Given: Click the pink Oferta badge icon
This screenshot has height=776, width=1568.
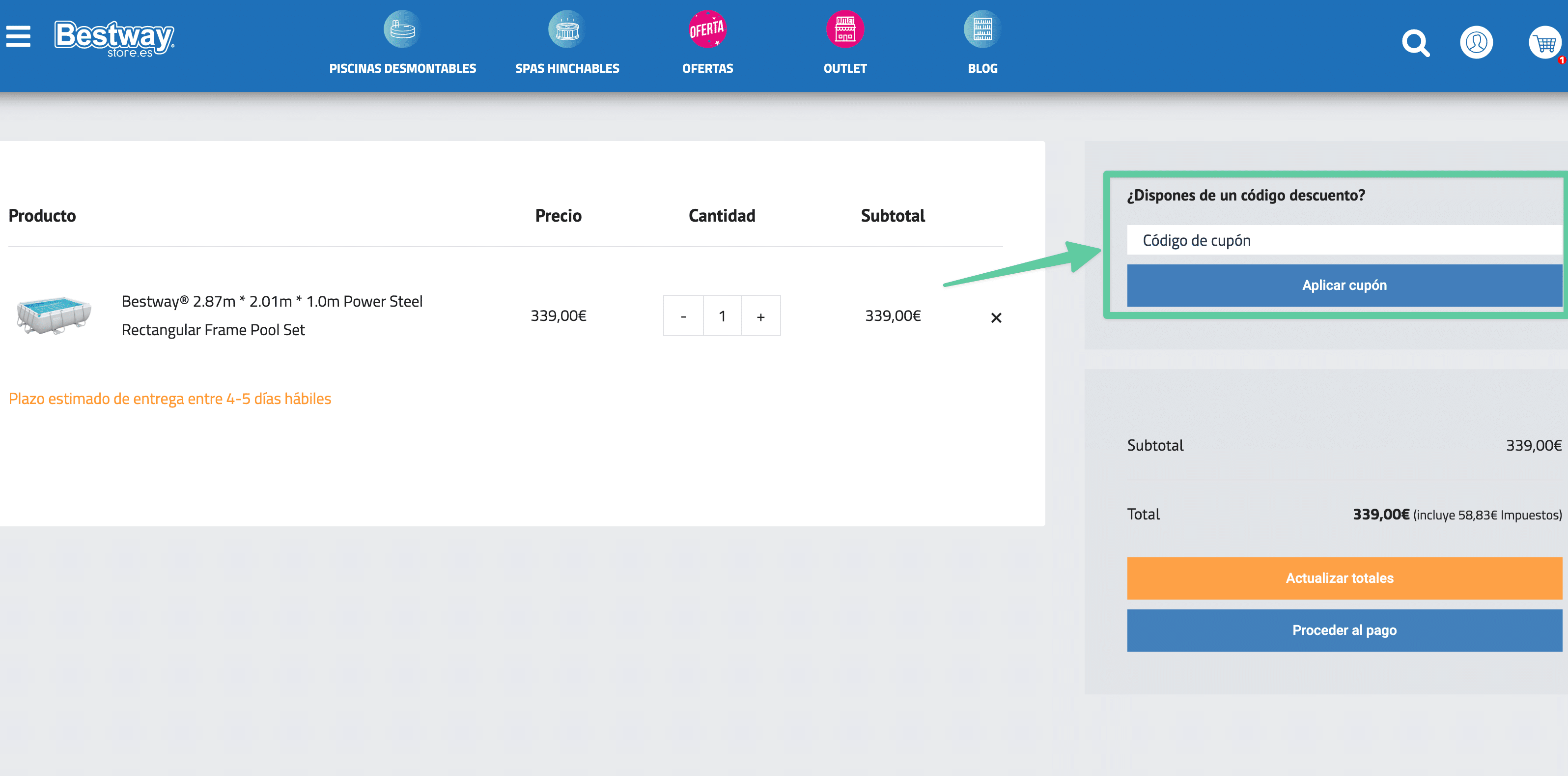Looking at the screenshot, I should tap(707, 29).
